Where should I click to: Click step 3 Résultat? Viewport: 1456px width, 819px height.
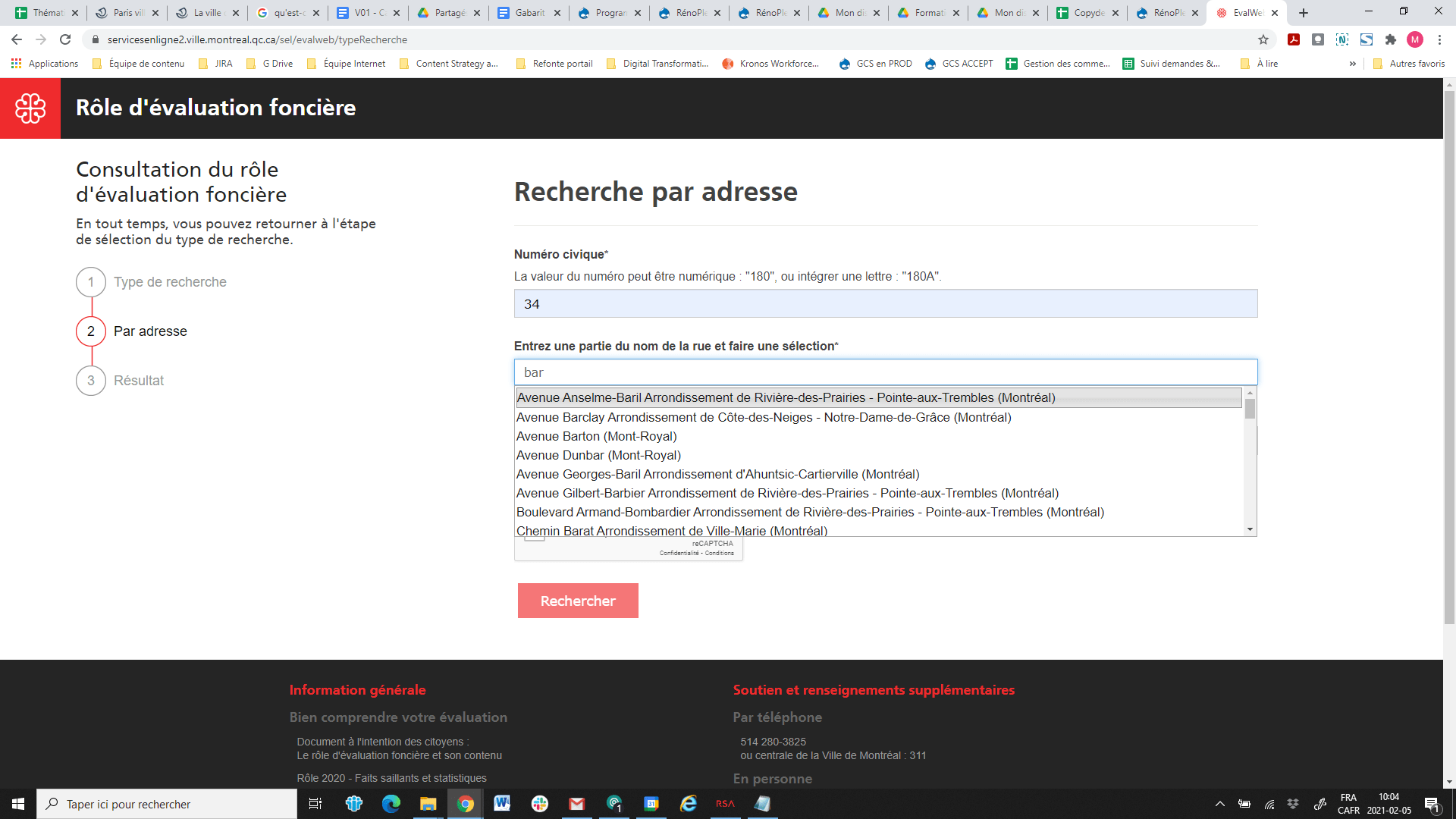(x=121, y=381)
